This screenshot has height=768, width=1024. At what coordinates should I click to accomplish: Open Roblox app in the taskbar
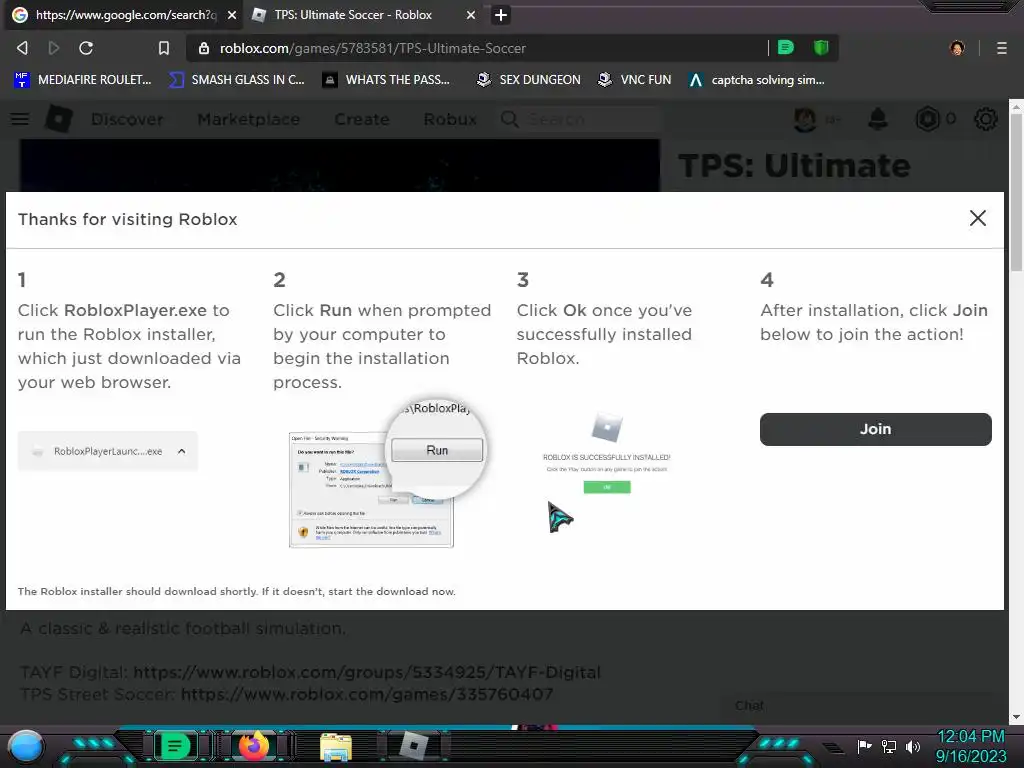point(413,745)
